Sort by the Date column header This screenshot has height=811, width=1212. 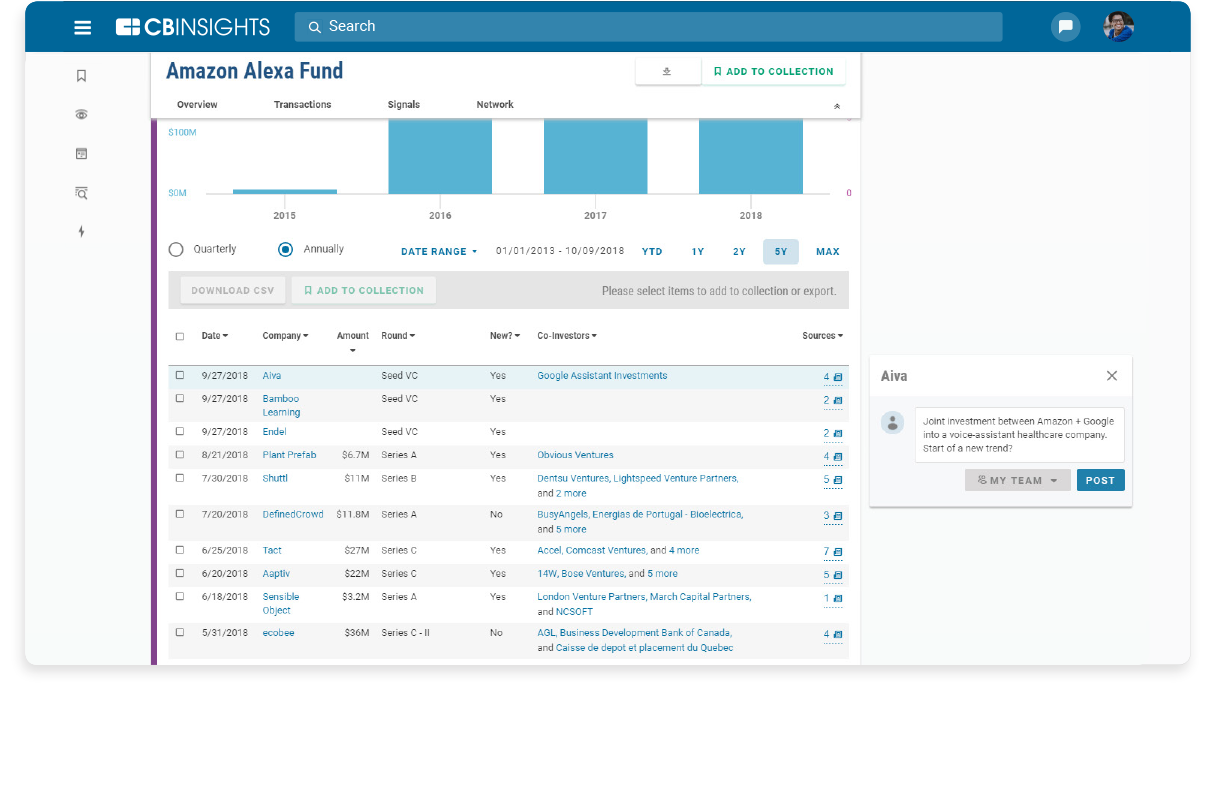(215, 336)
